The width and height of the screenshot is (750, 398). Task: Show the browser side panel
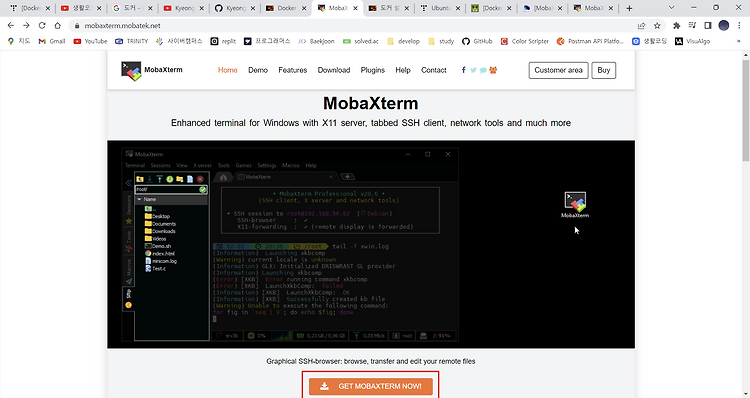point(708,25)
